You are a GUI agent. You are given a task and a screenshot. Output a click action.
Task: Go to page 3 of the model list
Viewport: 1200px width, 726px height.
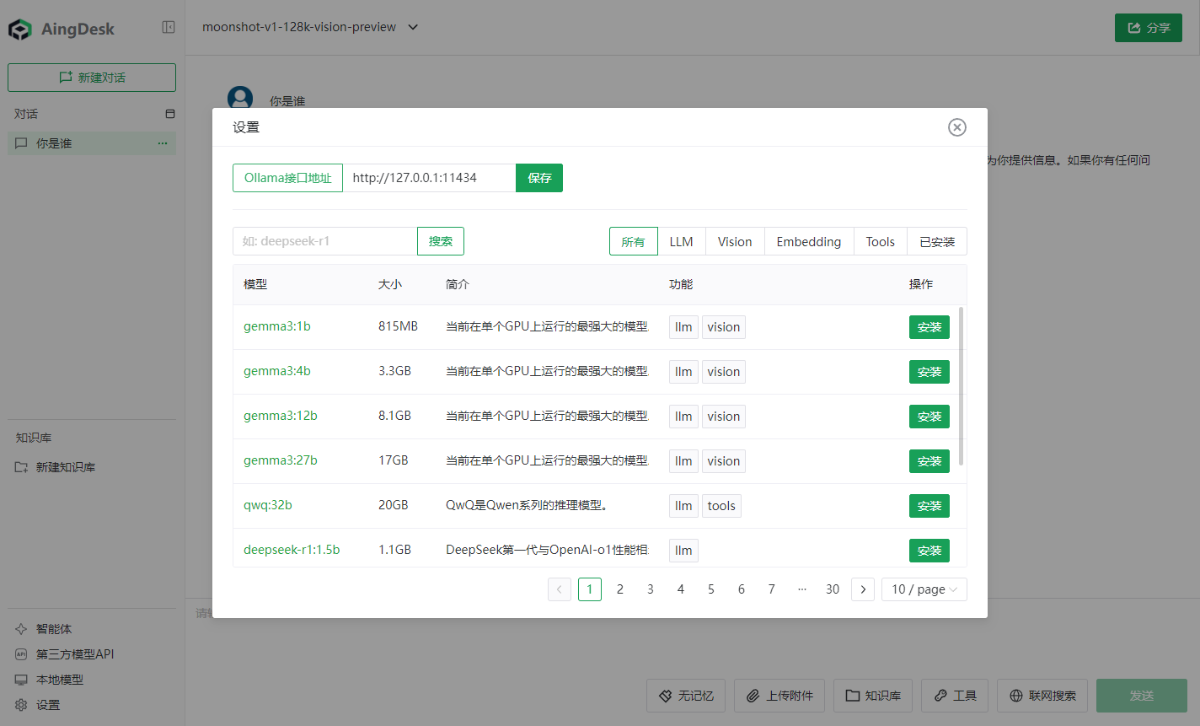[x=650, y=589]
